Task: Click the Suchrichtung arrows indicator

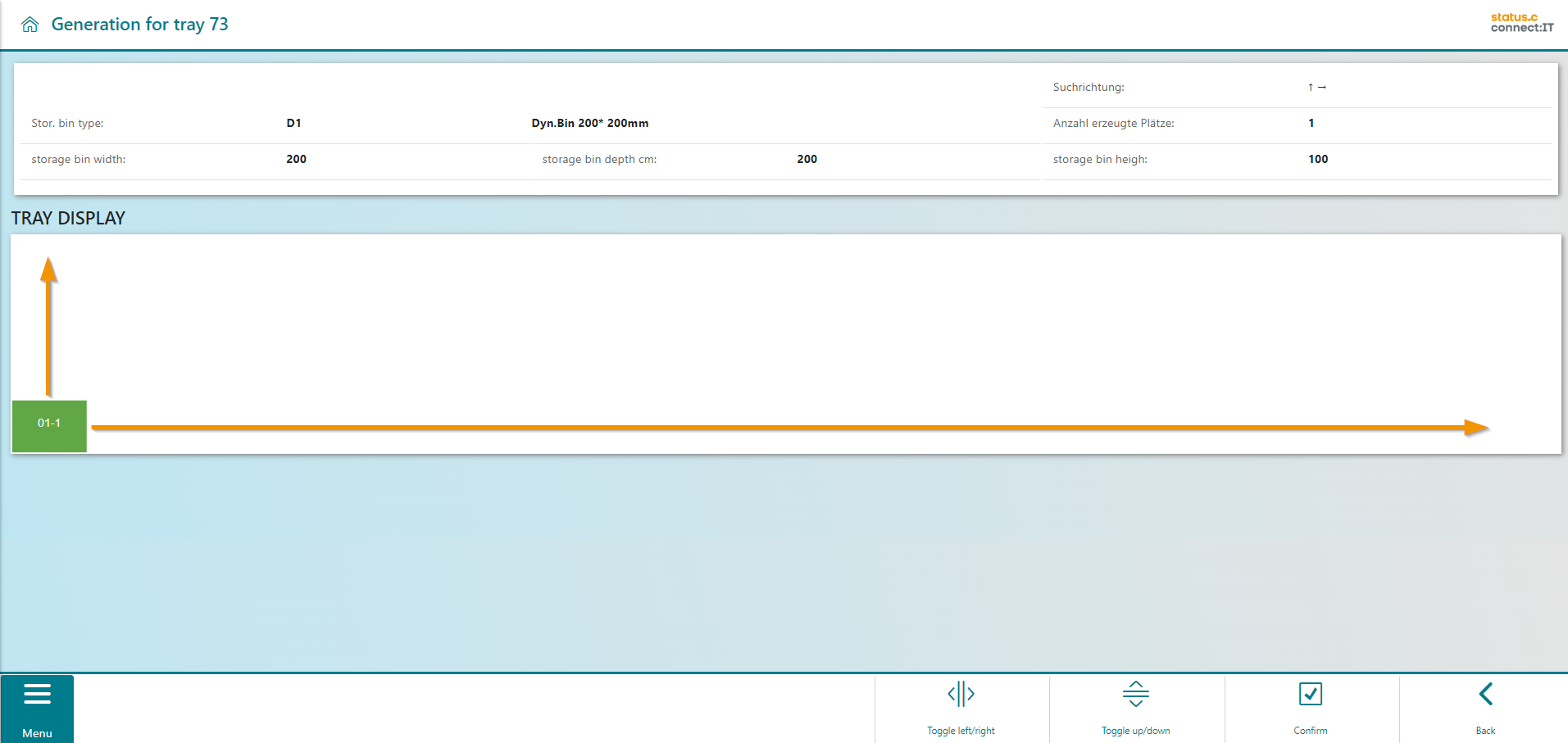Action: [1316, 87]
